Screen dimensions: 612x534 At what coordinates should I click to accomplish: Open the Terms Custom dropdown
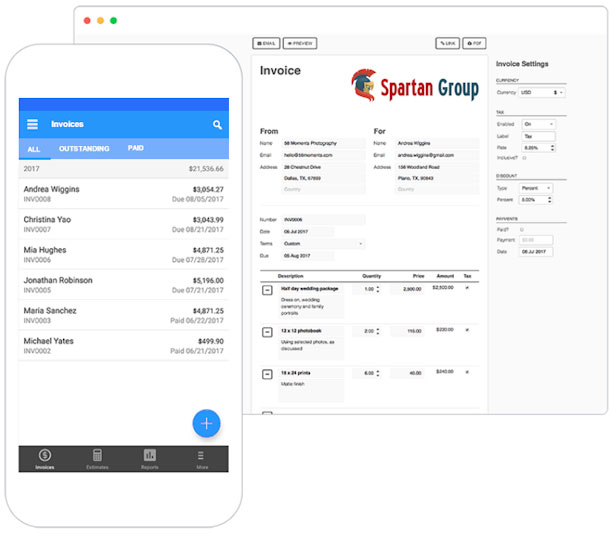323,244
